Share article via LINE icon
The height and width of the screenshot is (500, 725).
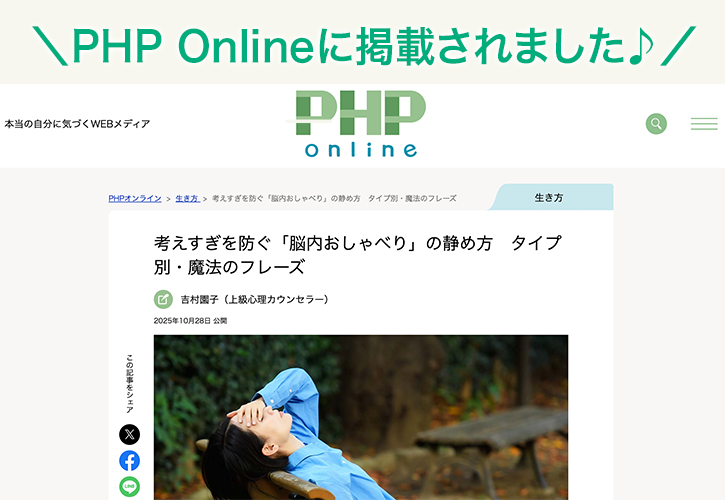[129, 487]
